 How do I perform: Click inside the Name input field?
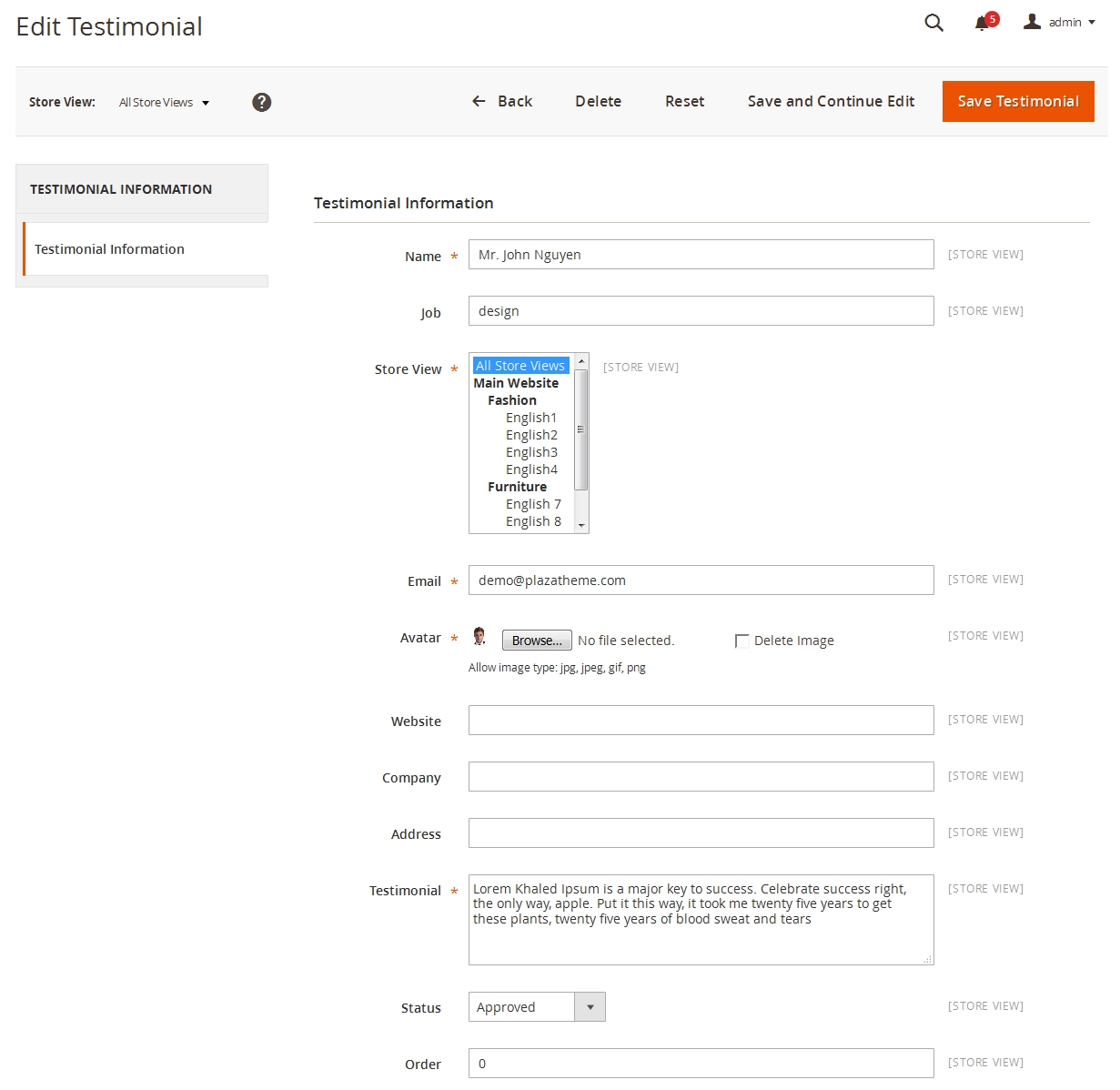pyautogui.click(x=700, y=254)
